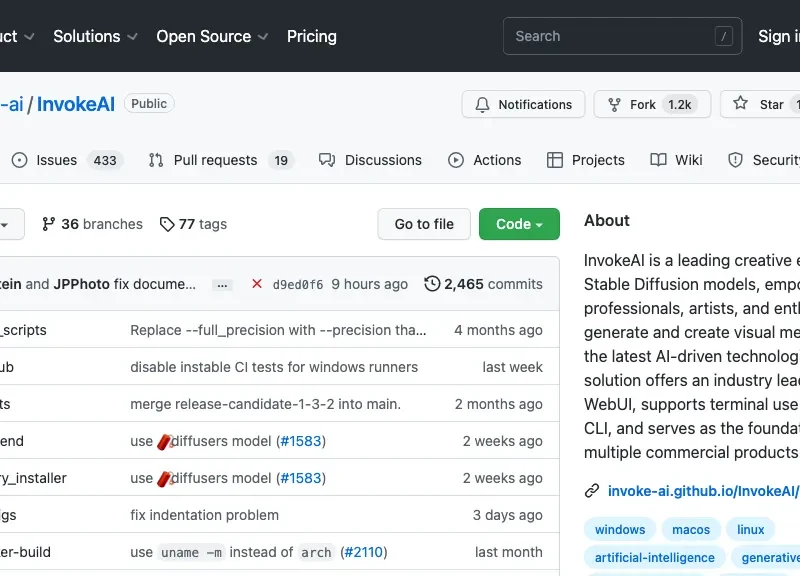The image size is (800, 576).
Task: Click the Notifications button
Action: click(523, 104)
